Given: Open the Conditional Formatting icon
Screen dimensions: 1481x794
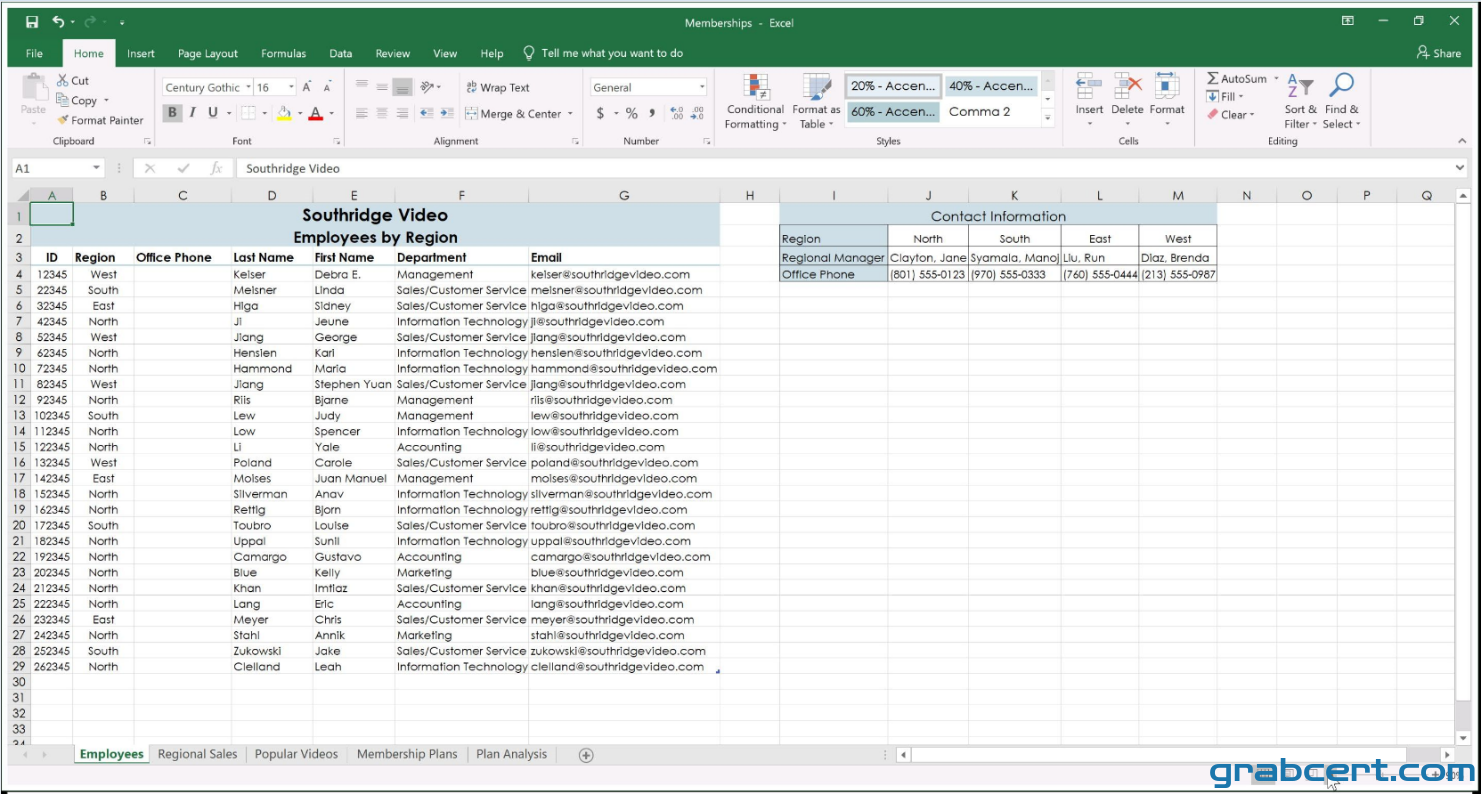Looking at the screenshot, I should (x=757, y=87).
